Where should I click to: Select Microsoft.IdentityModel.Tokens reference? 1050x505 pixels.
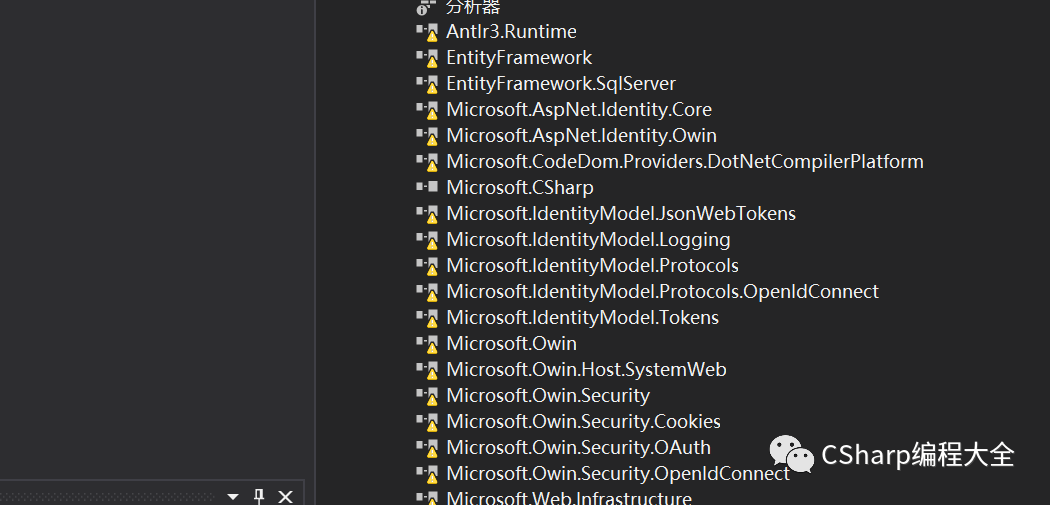point(583,317)
